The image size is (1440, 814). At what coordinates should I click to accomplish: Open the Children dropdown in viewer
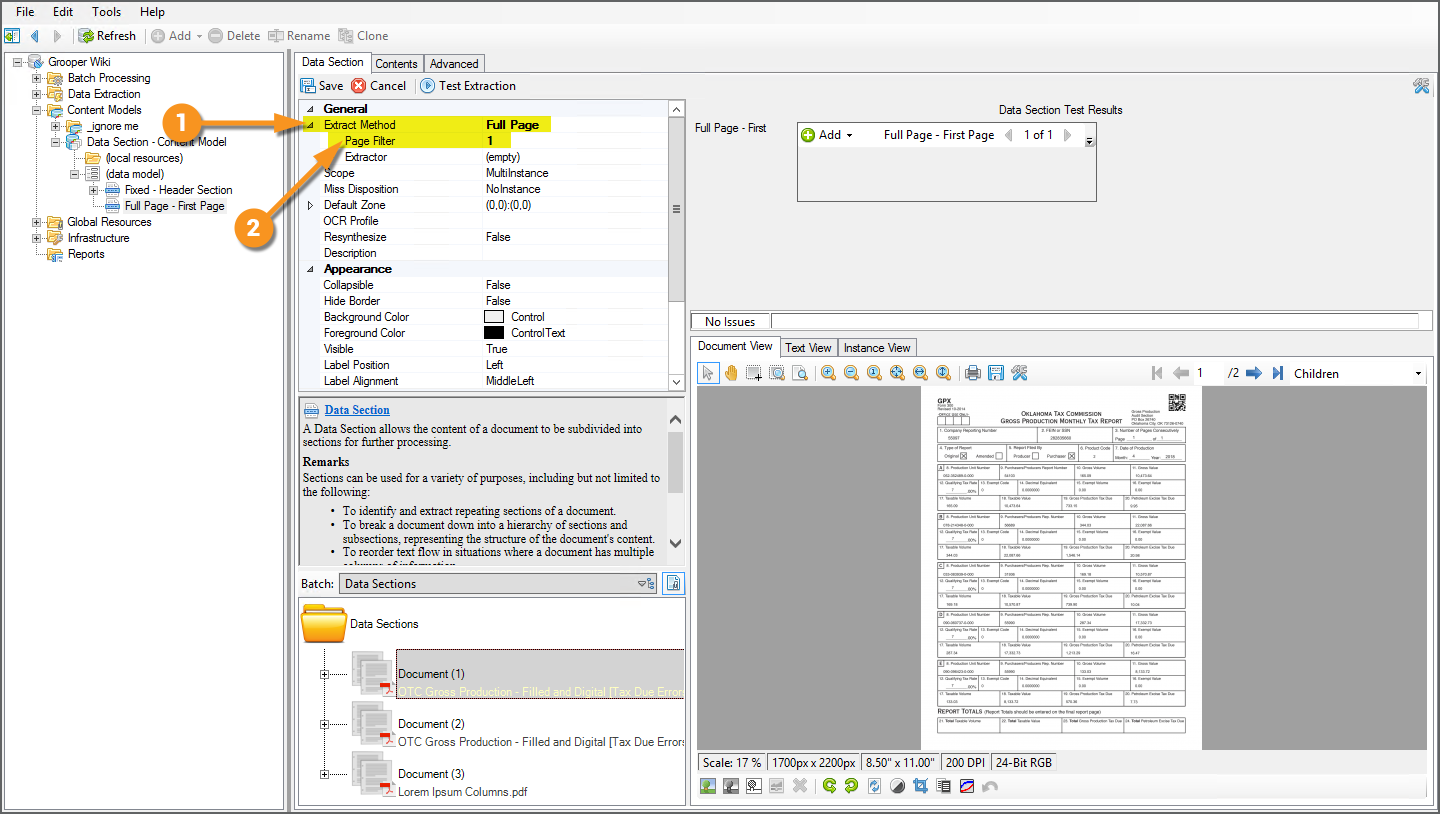point(1418,374)
